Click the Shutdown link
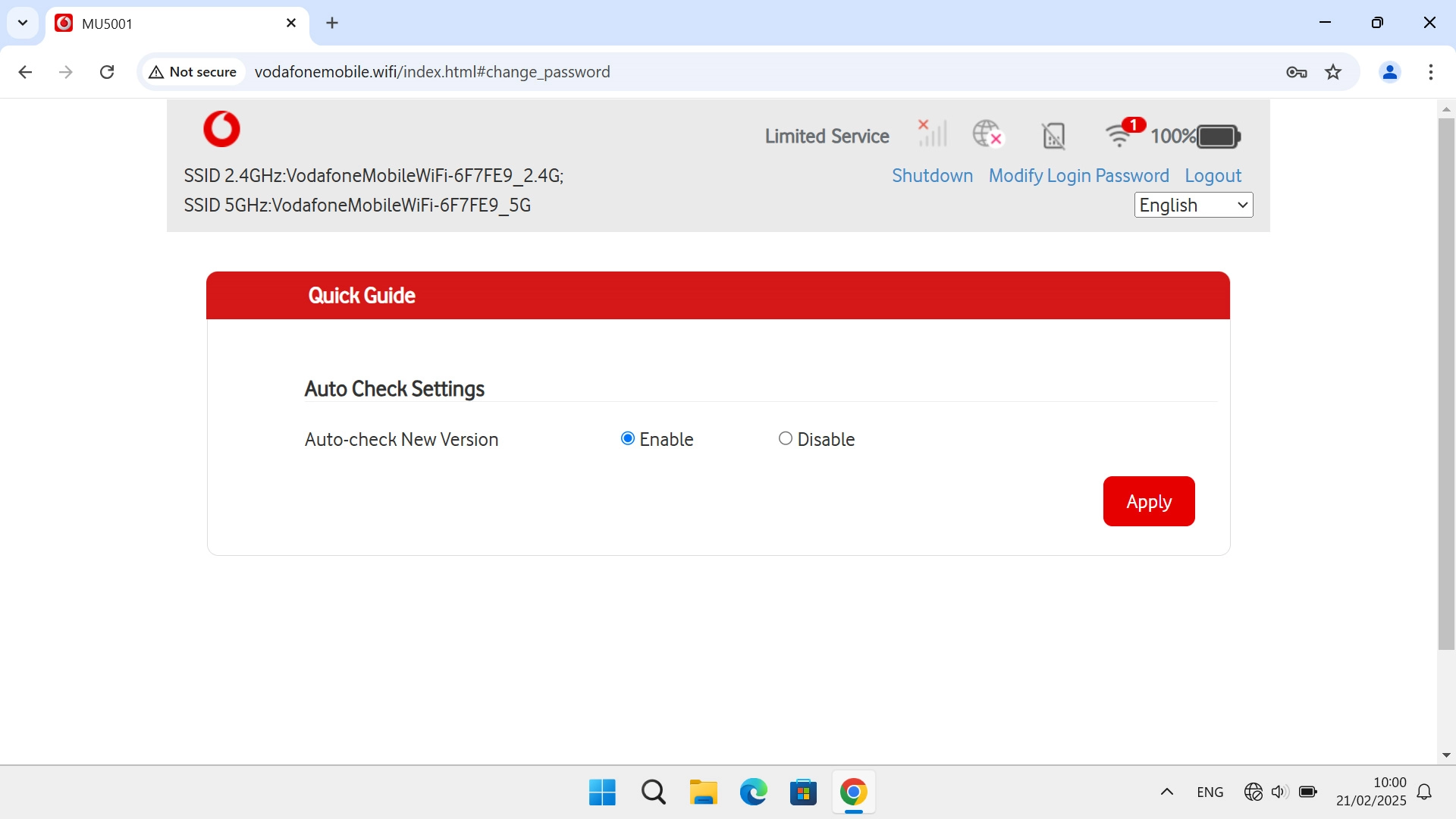This screenshot has width=1456, height=819. (932, 175)
